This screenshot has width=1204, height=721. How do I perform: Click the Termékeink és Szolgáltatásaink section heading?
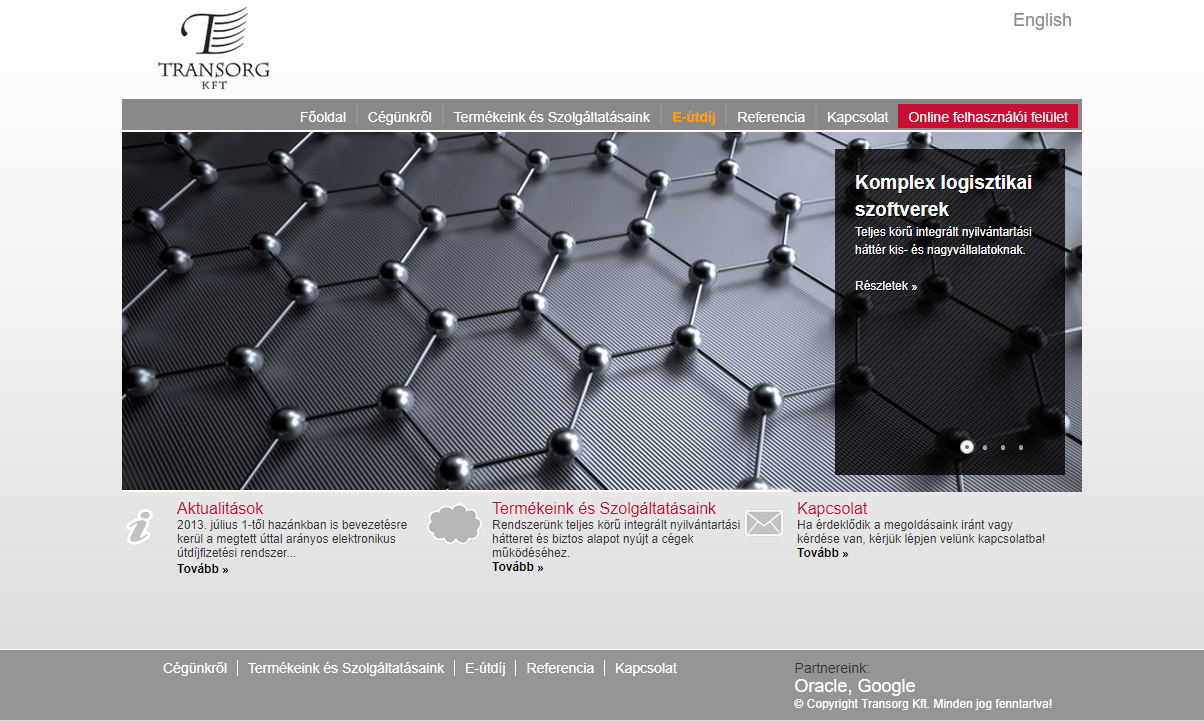[604, 509]
